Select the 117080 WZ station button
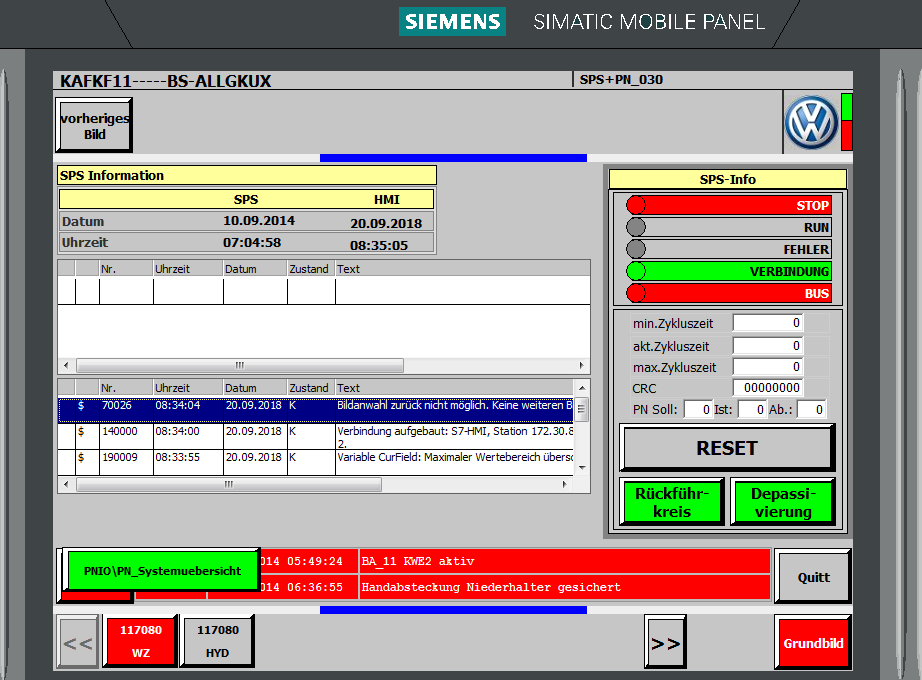The image size is (922, 680). (141, 641)
